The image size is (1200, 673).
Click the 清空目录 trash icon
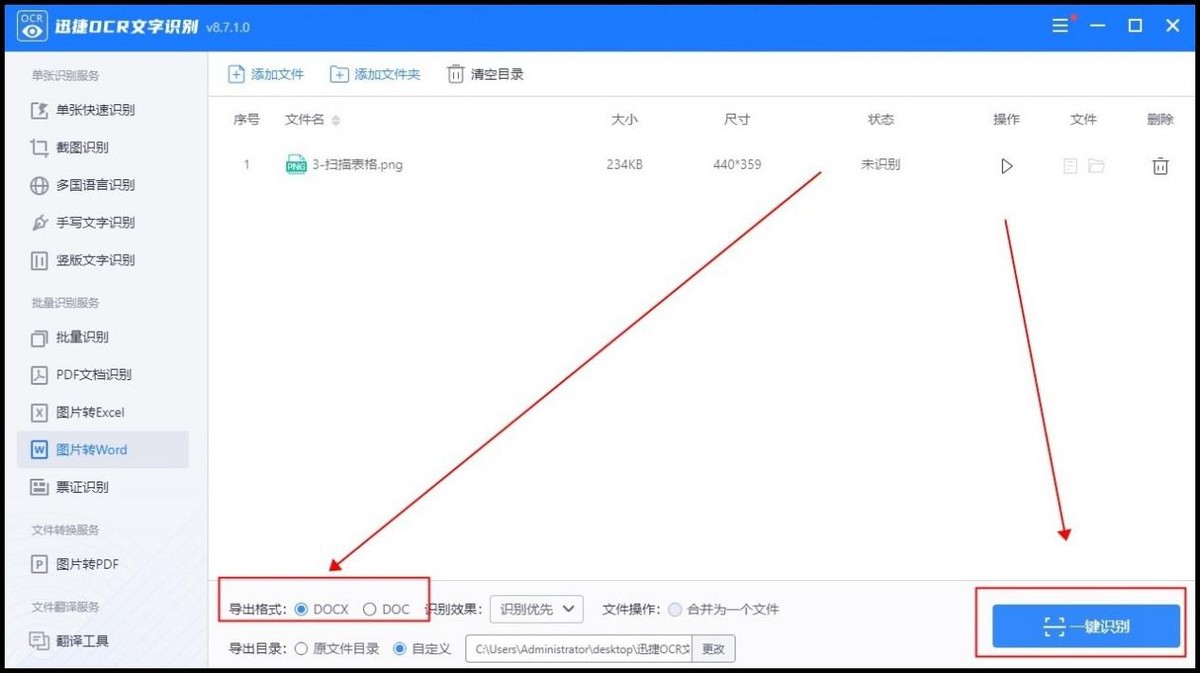[x=456, y=74]
